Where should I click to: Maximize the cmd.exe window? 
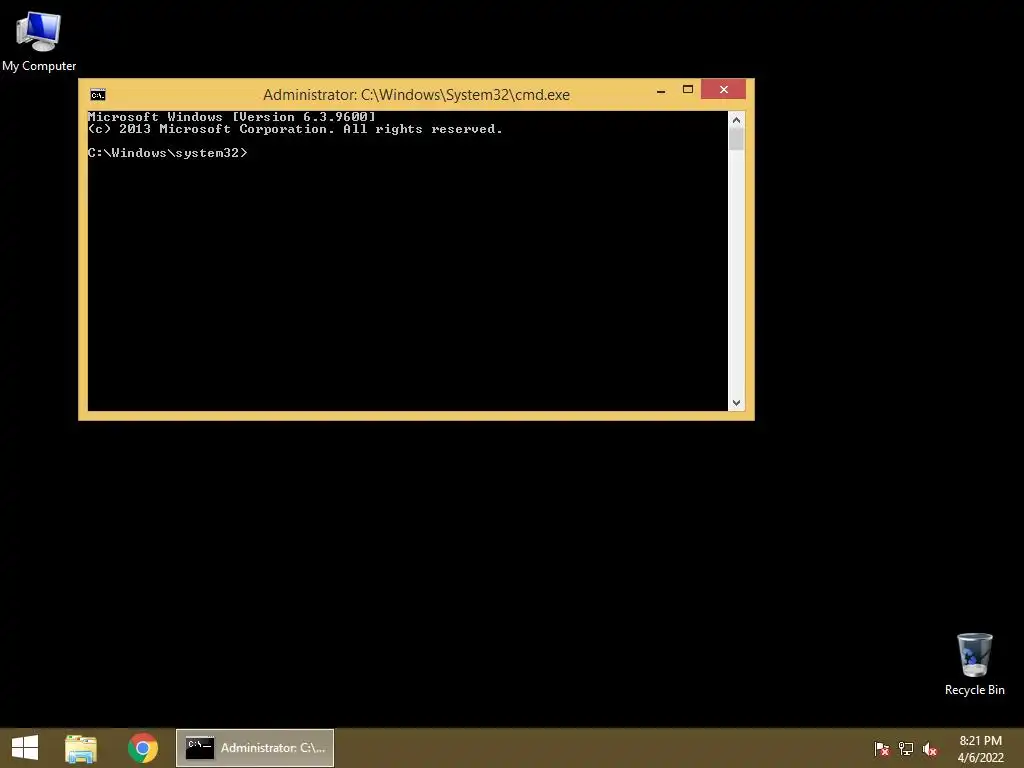[x=688, y=89]
